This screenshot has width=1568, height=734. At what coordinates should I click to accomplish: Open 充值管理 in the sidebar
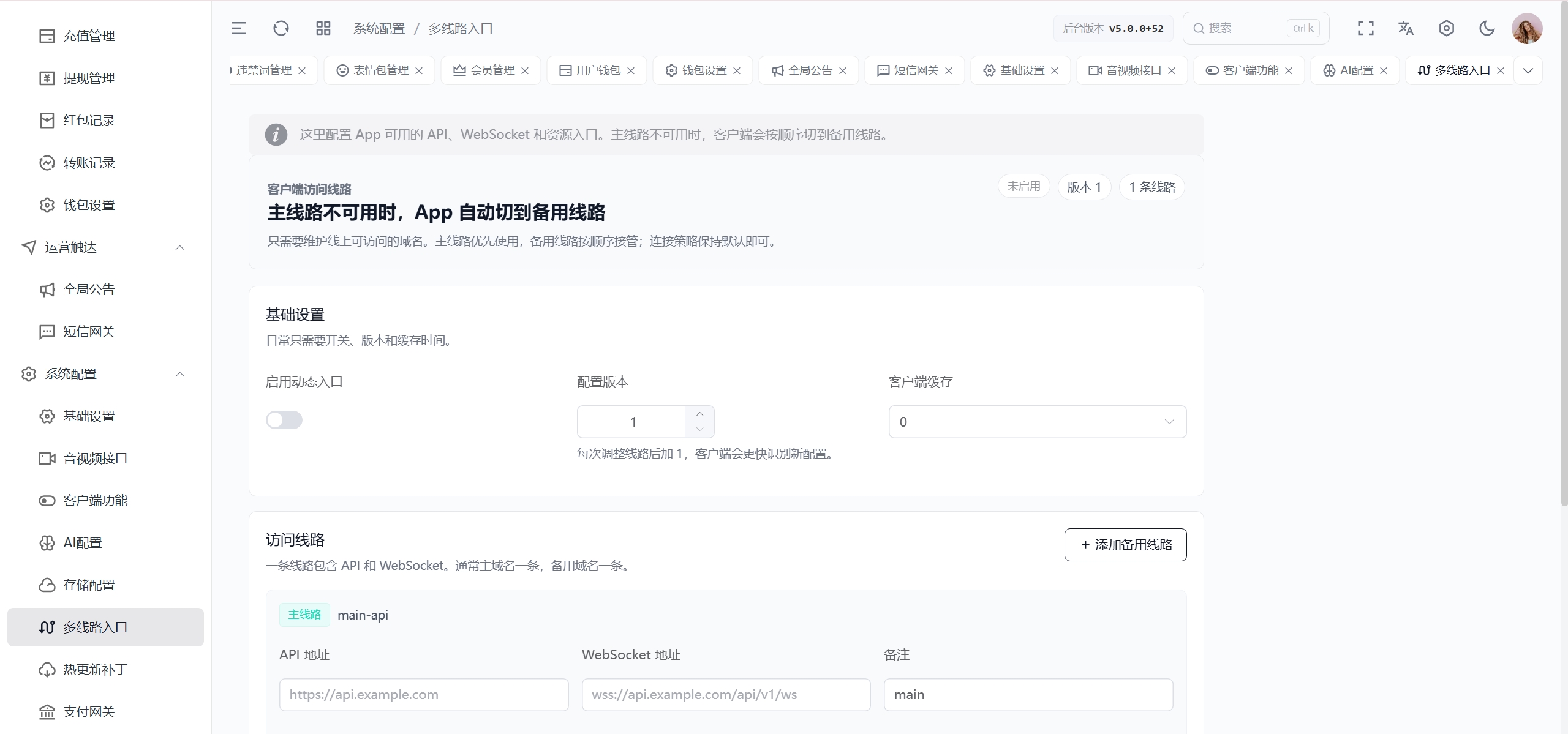pos(105,36)
